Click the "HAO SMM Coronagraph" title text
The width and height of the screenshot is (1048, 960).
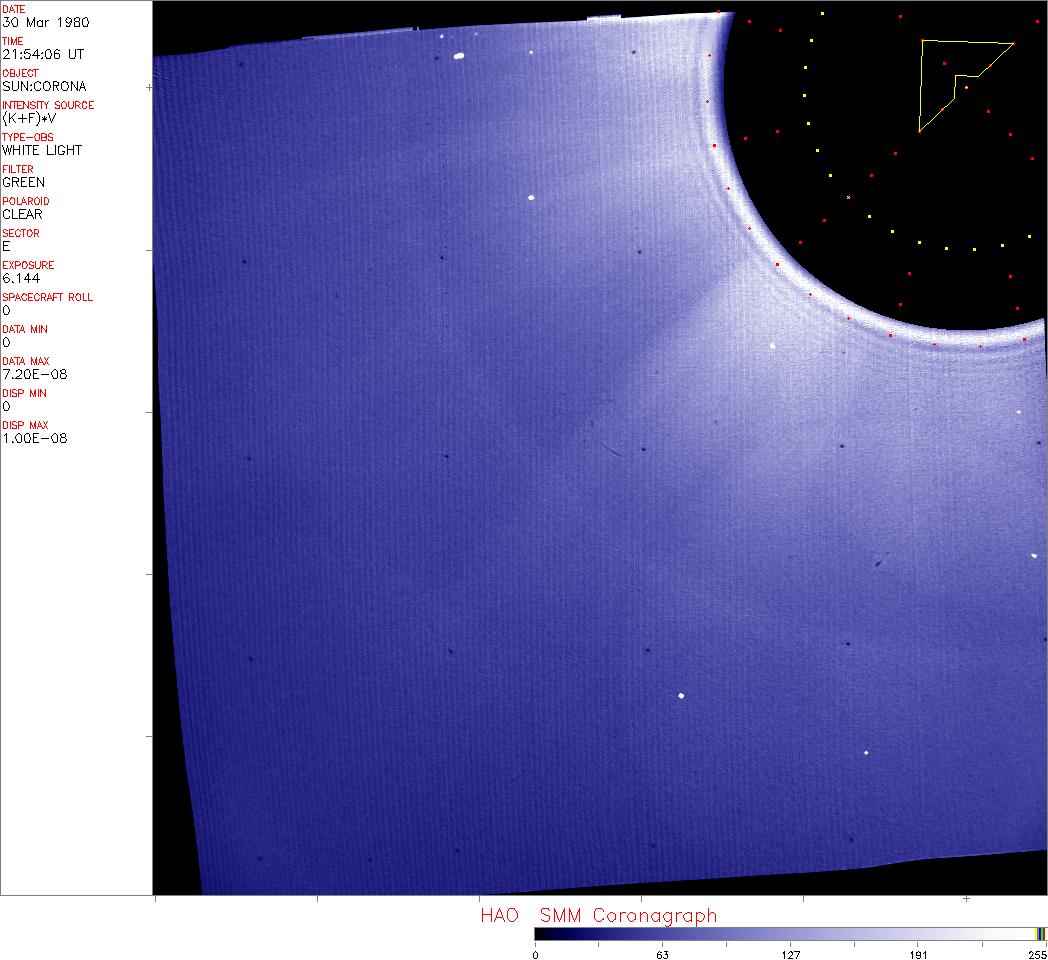[598, 915]
